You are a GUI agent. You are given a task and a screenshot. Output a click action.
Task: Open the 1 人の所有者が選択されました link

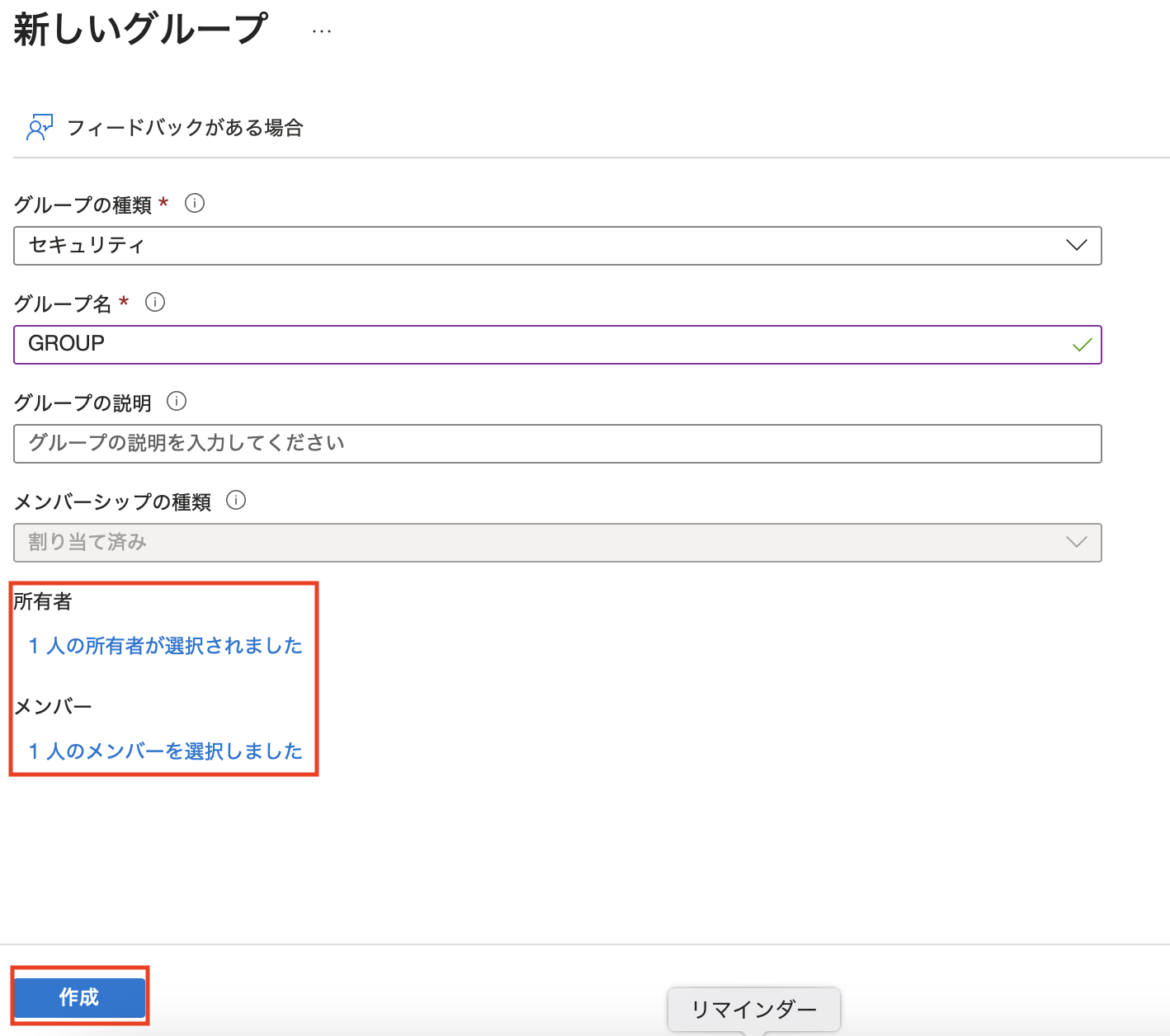[165, 646]
